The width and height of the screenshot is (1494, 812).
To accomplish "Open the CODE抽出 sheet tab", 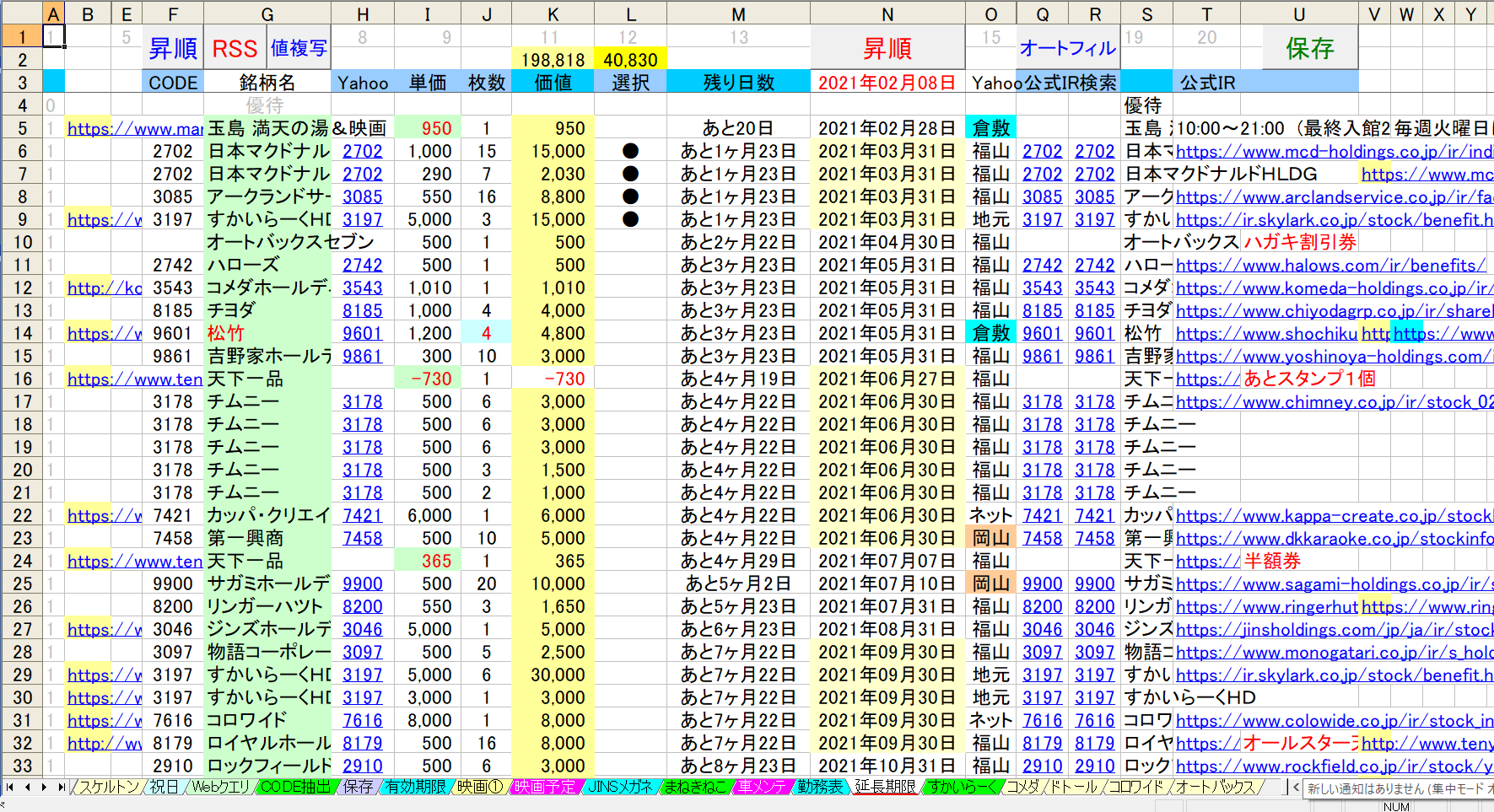I will pos(295,787).
